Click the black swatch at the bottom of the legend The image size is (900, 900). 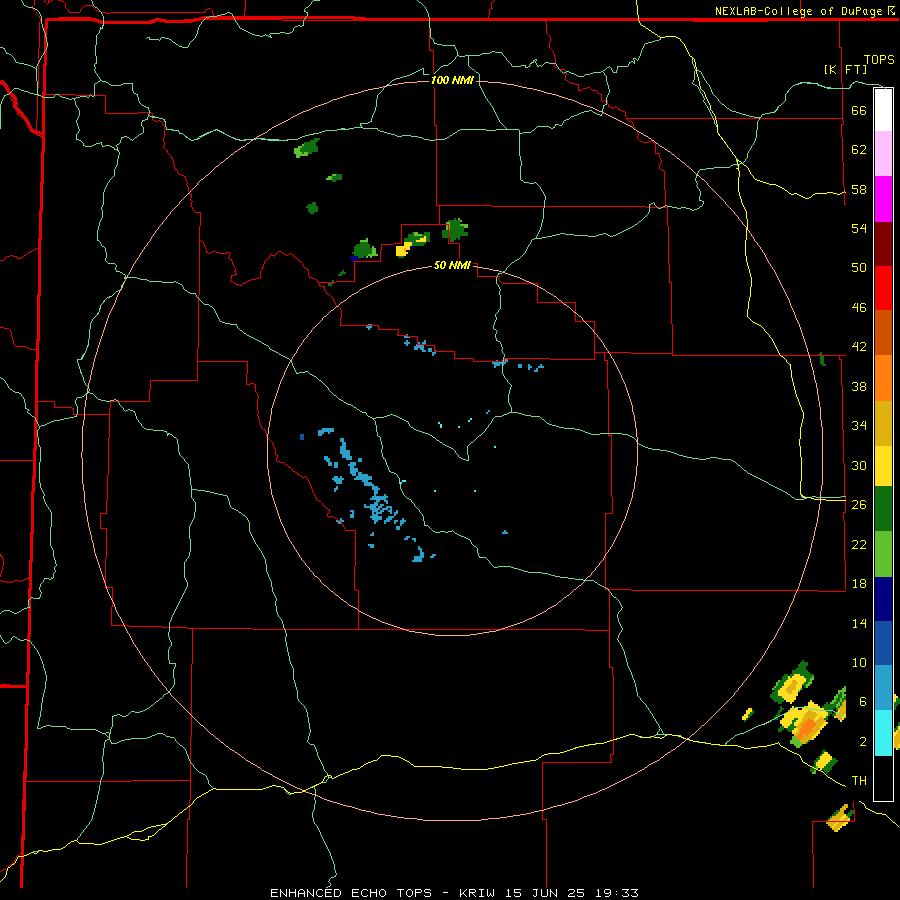click(883, 778)
